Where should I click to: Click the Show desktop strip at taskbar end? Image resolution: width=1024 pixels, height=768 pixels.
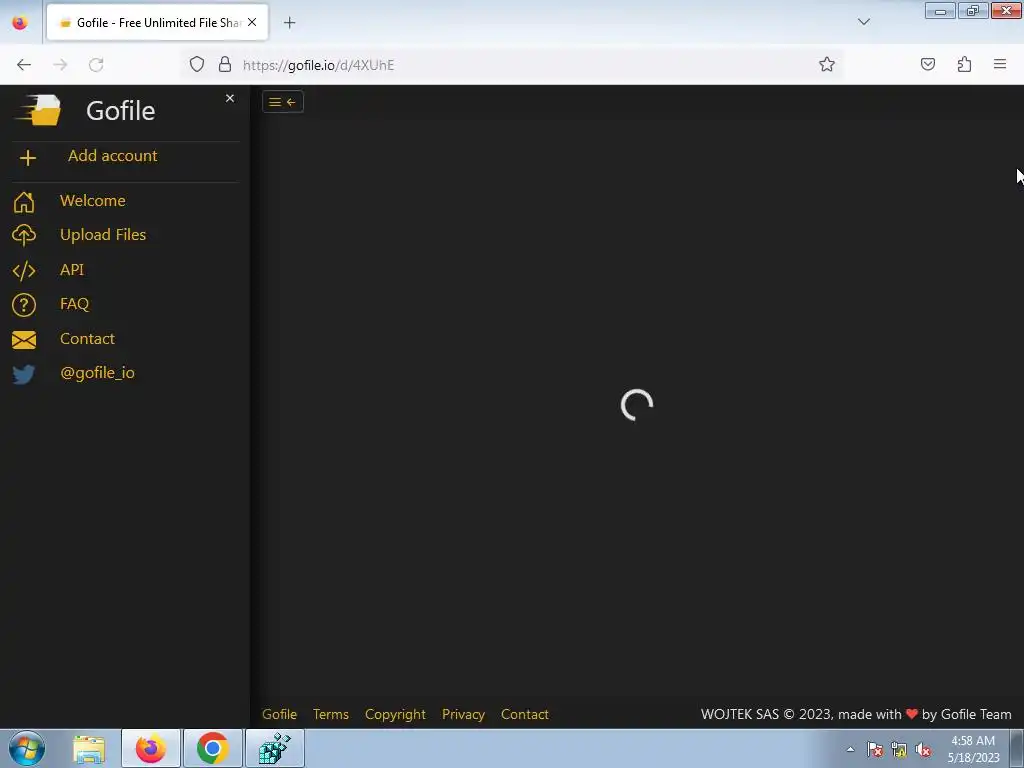[x=1017, y=748]
